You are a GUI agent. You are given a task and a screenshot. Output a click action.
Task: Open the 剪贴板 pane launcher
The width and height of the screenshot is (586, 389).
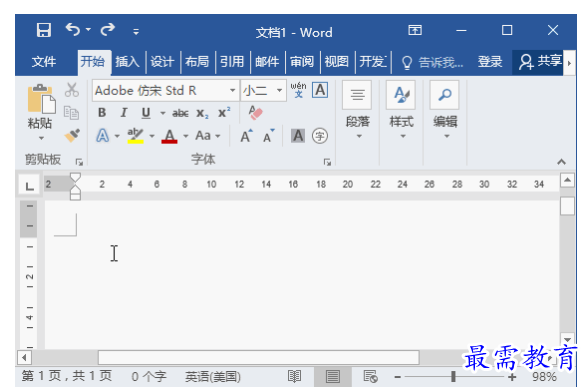[x=79, y=162]
